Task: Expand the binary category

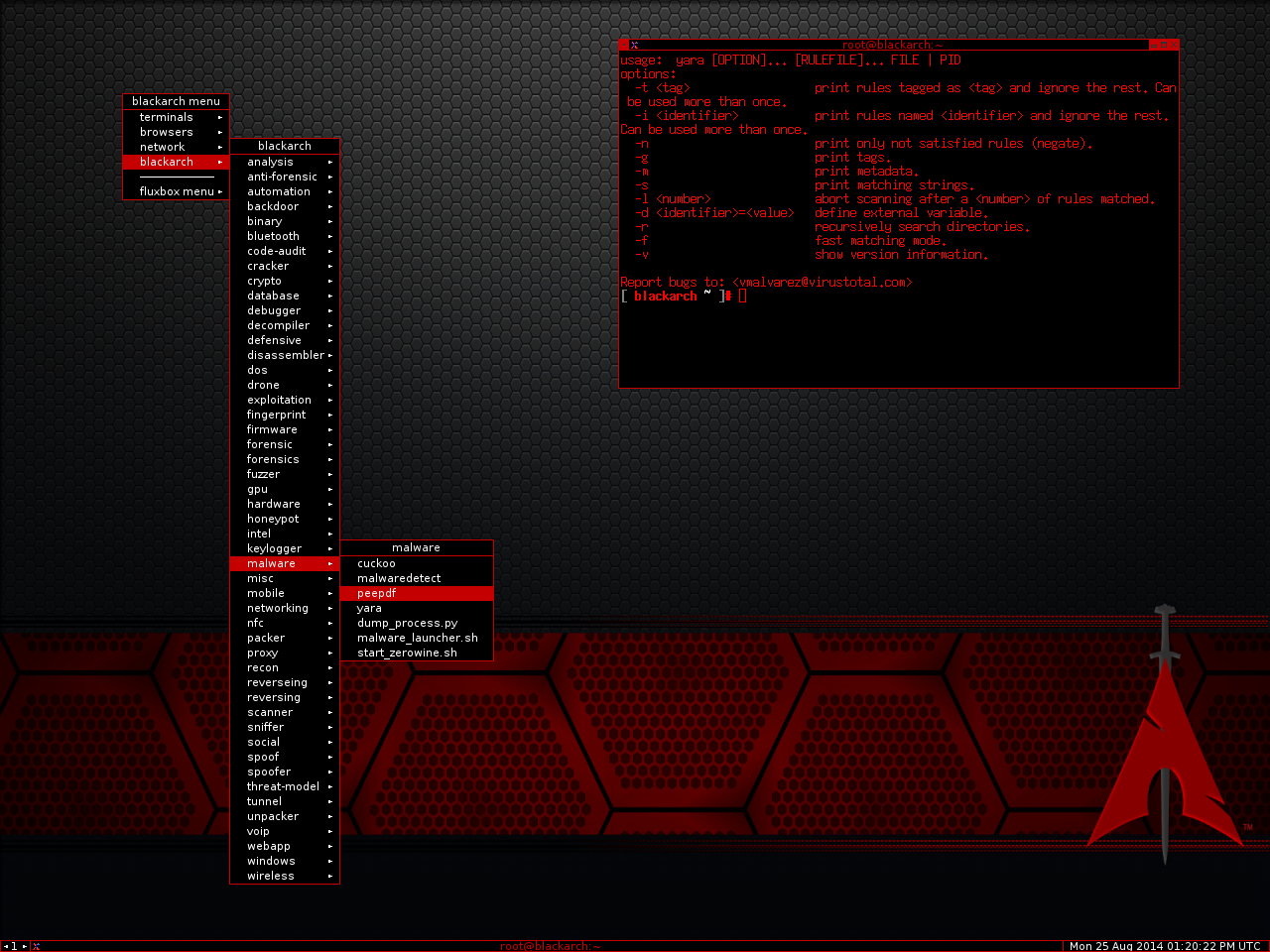Action: coord(285,221)
